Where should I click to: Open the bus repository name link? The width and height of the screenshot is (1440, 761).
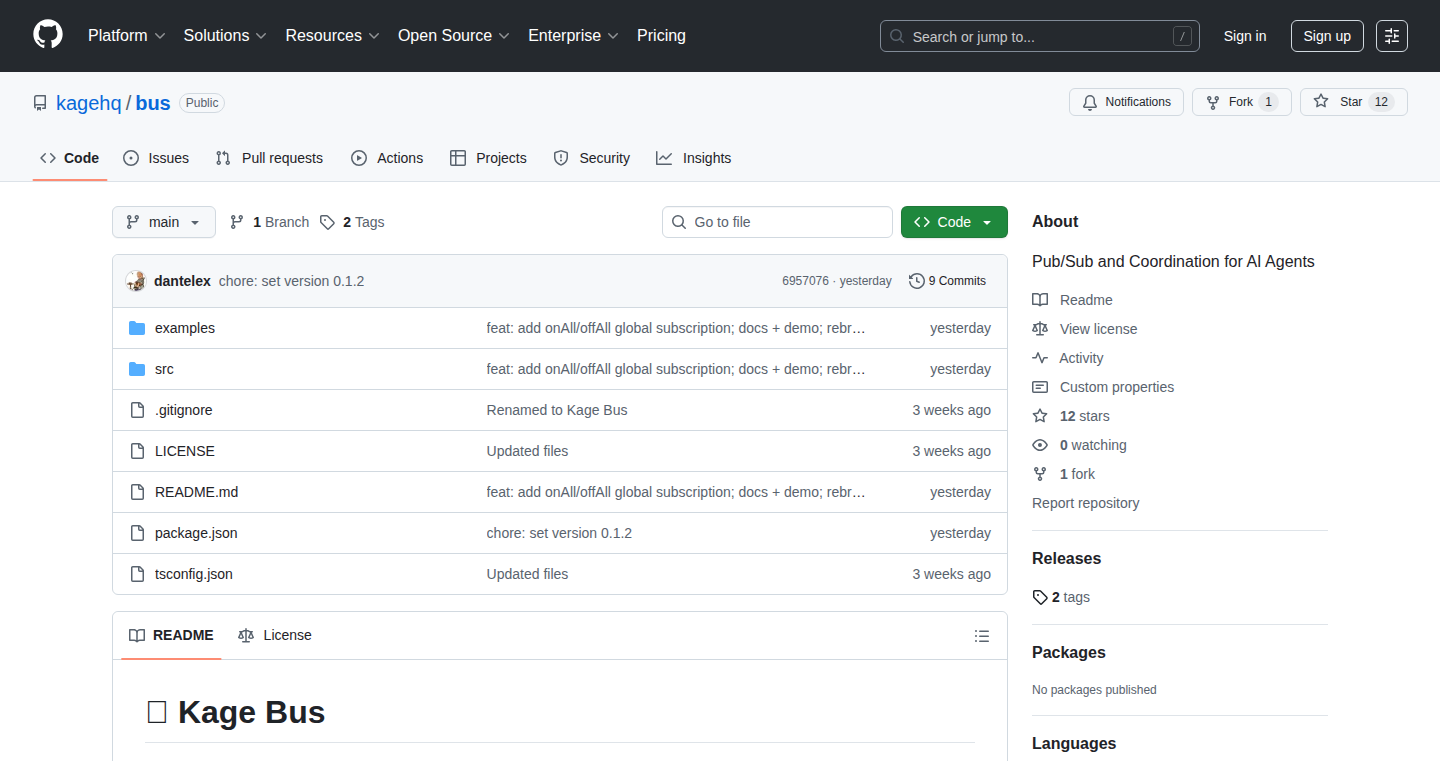(153, 103)
